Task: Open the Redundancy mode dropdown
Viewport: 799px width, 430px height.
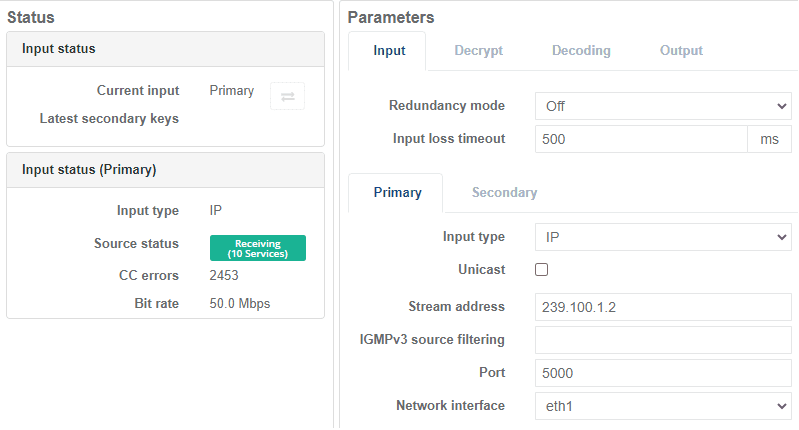Action: tap(663, 106)
